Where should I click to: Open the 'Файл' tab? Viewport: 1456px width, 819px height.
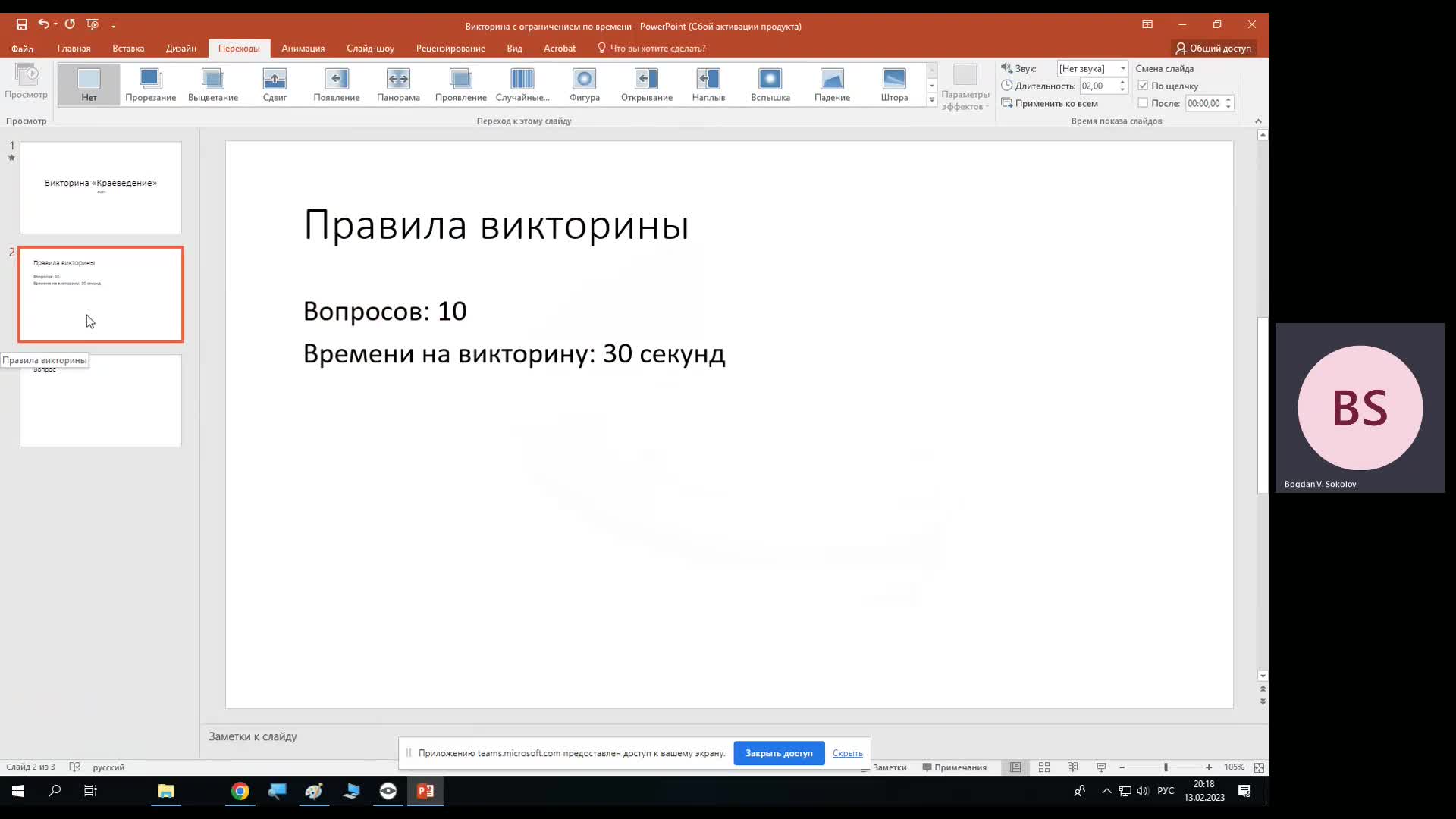coord(22,48)
